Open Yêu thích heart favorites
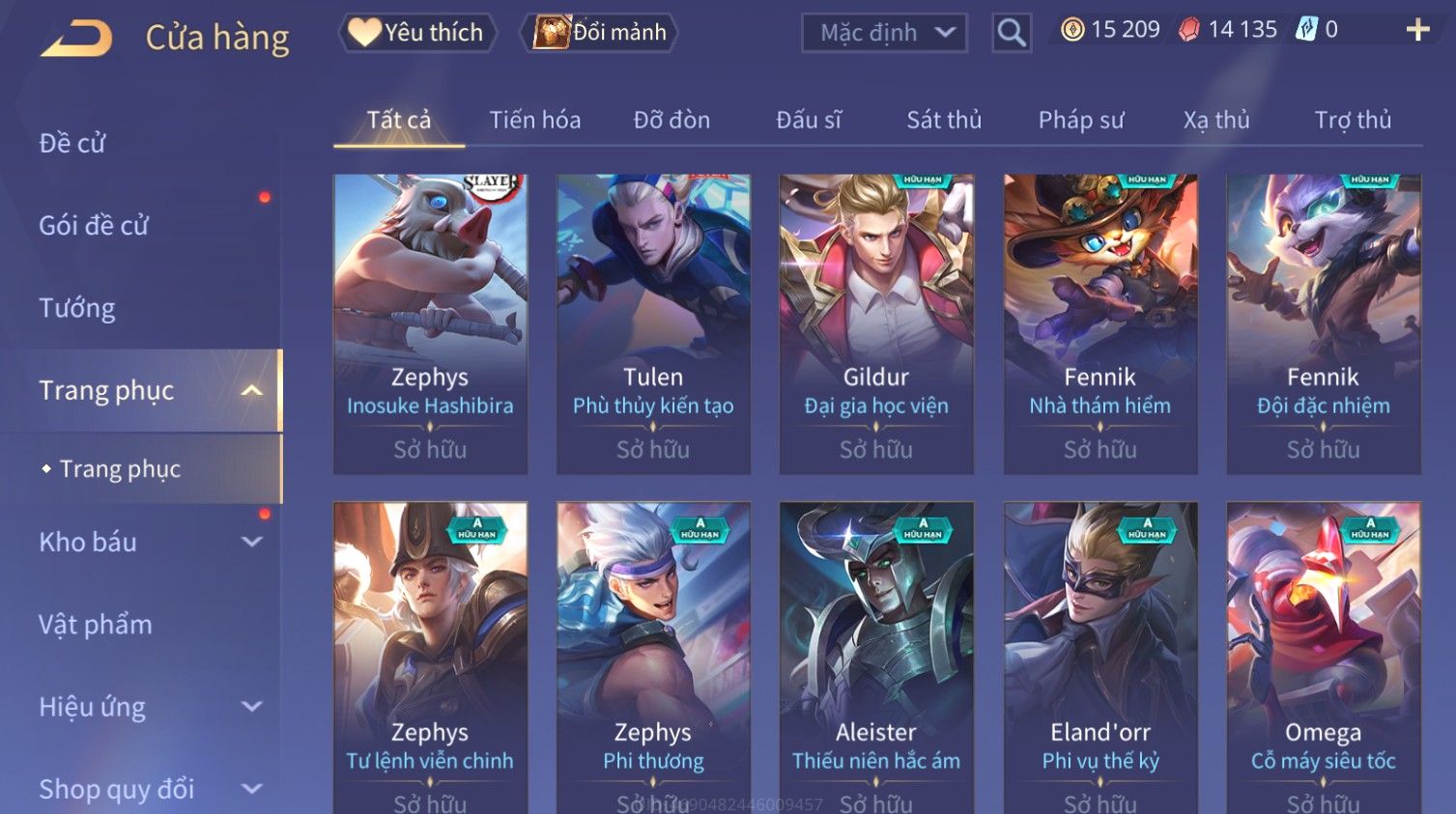The image size is (1456, 814). tap(417, 32)
